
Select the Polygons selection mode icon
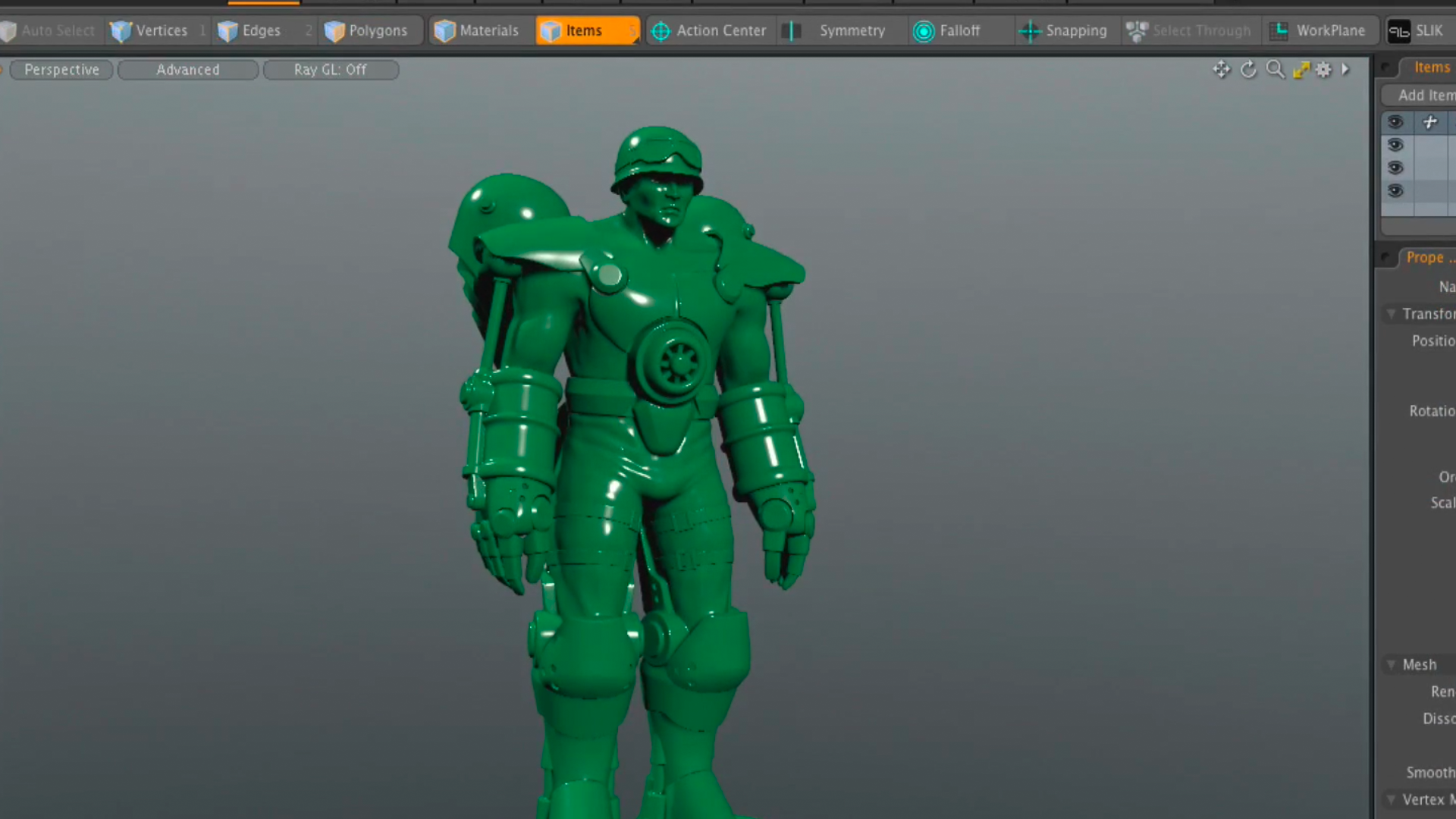tap(334, 31)
